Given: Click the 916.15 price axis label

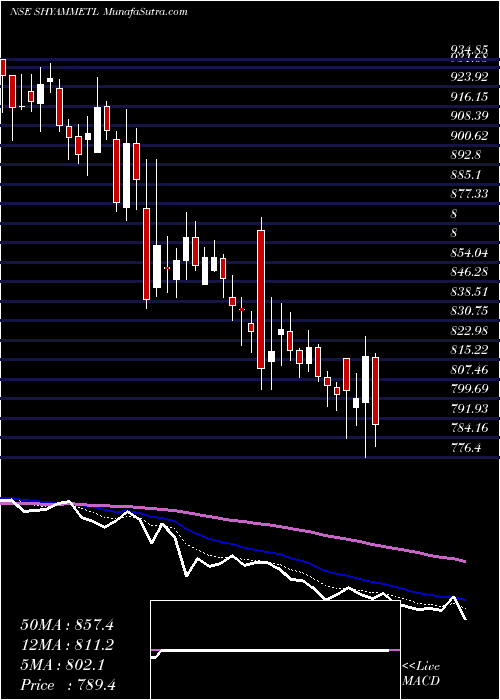Looking at the screenshot, I should pyautogui.click(x=469, y=97).
